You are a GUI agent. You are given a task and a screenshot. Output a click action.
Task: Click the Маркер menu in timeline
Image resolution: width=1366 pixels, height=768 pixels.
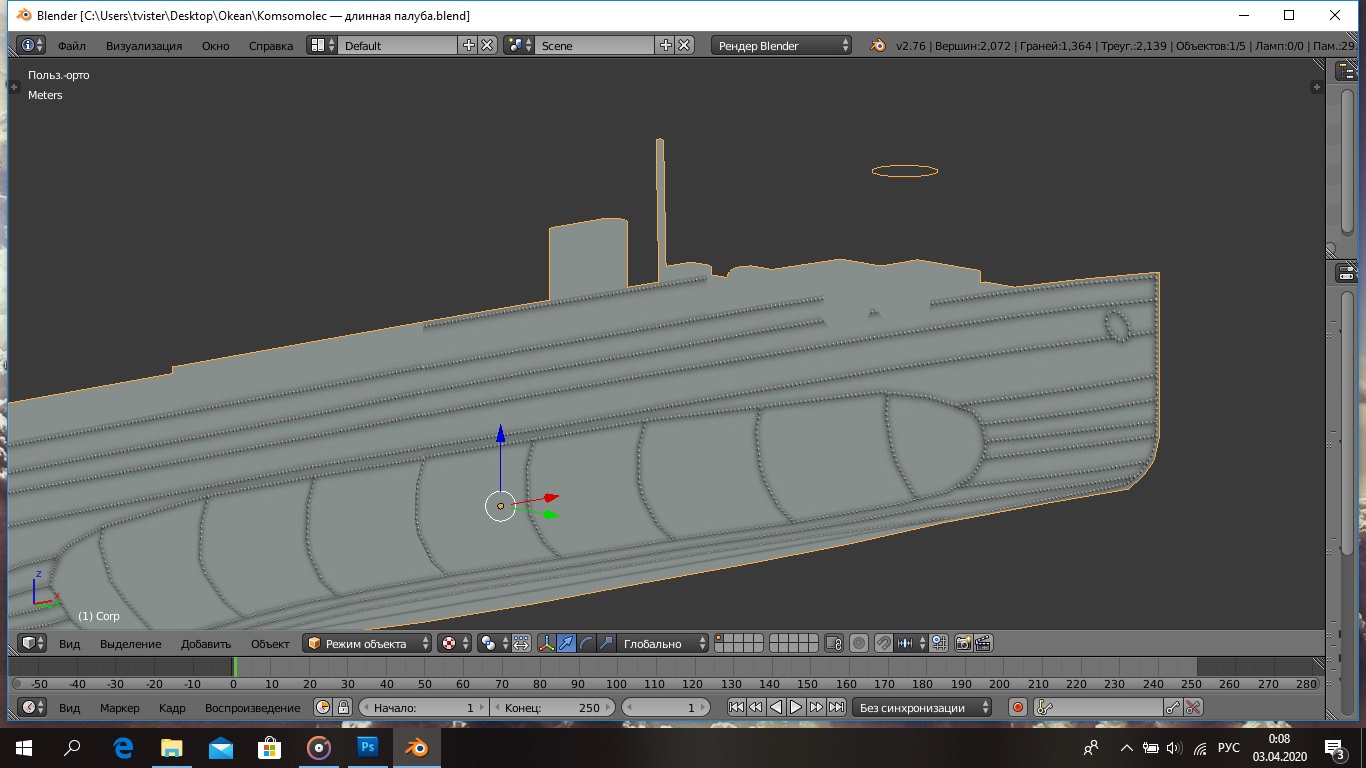click(120, 708)
